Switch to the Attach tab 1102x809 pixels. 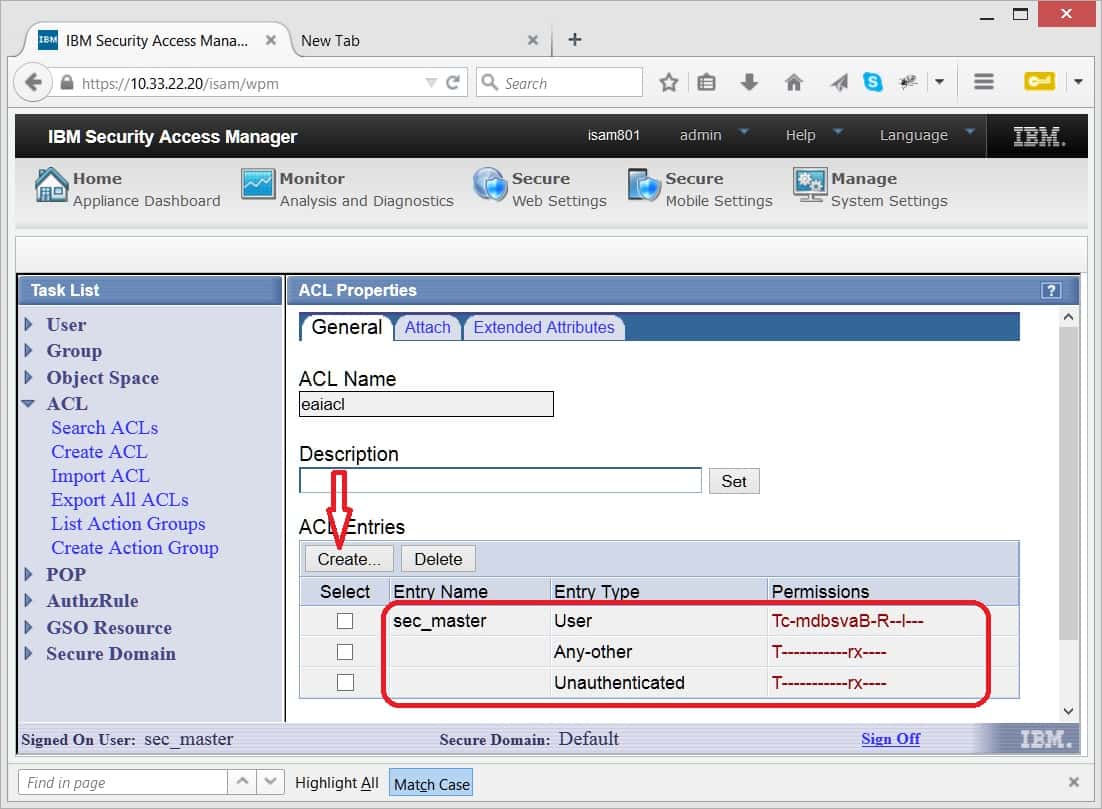(427, 327)
